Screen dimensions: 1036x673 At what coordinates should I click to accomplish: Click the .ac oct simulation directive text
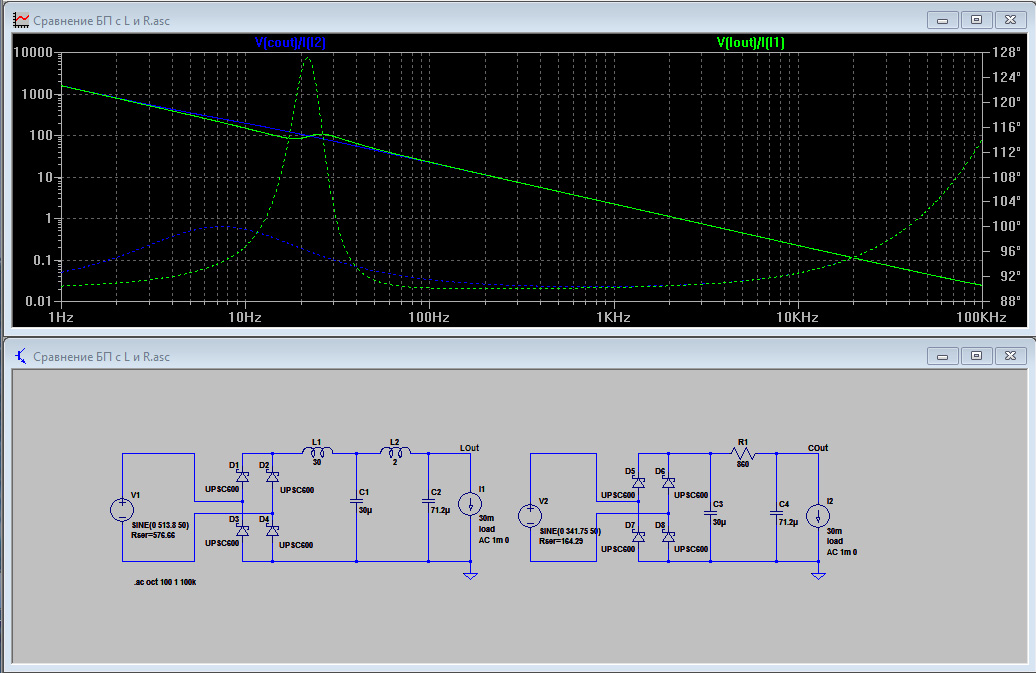pyautogui.click(x=164, y=581)
